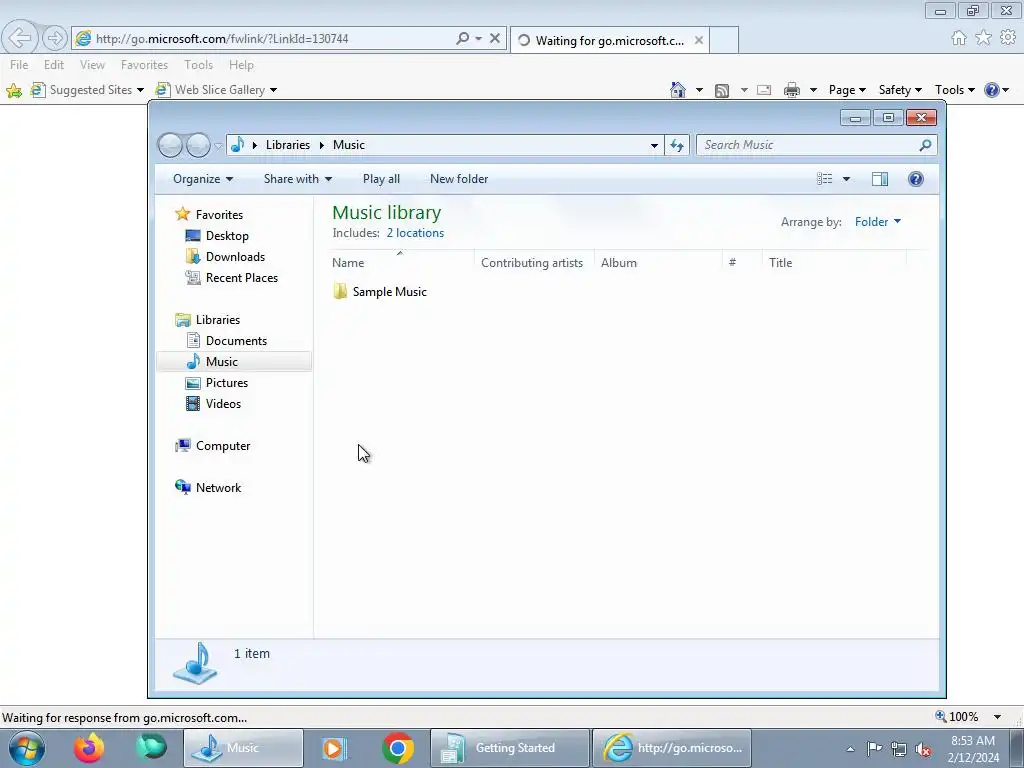Click the volume muted tray icon

(923, 749)
